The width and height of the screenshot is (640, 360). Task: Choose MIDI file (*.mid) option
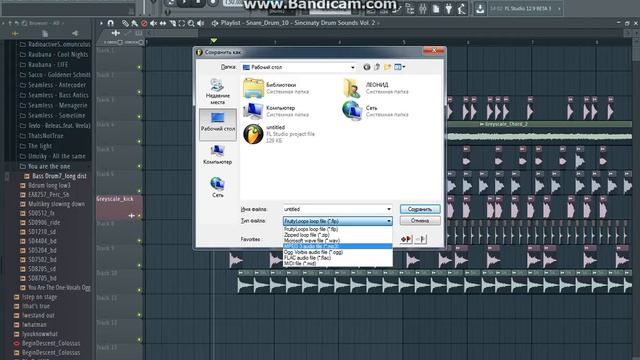click(x=338, y=264)
